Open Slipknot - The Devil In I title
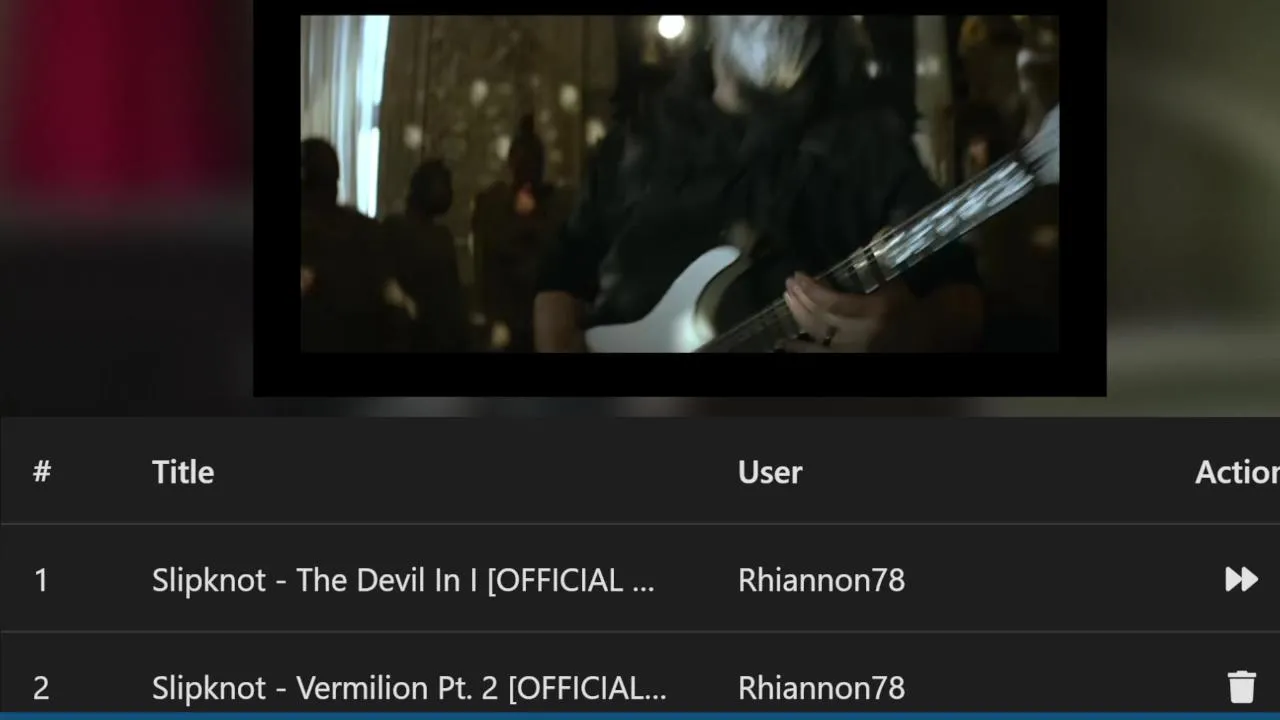Viewport: 1280px width, 720px height. click(x=403, y=580)
